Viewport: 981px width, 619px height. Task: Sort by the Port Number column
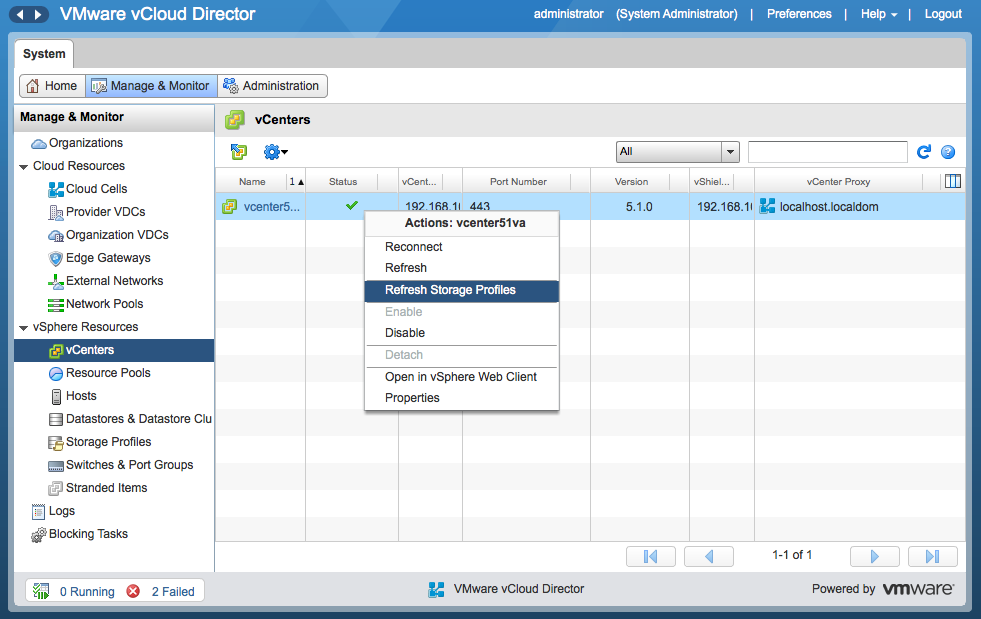tap(518, 182)
